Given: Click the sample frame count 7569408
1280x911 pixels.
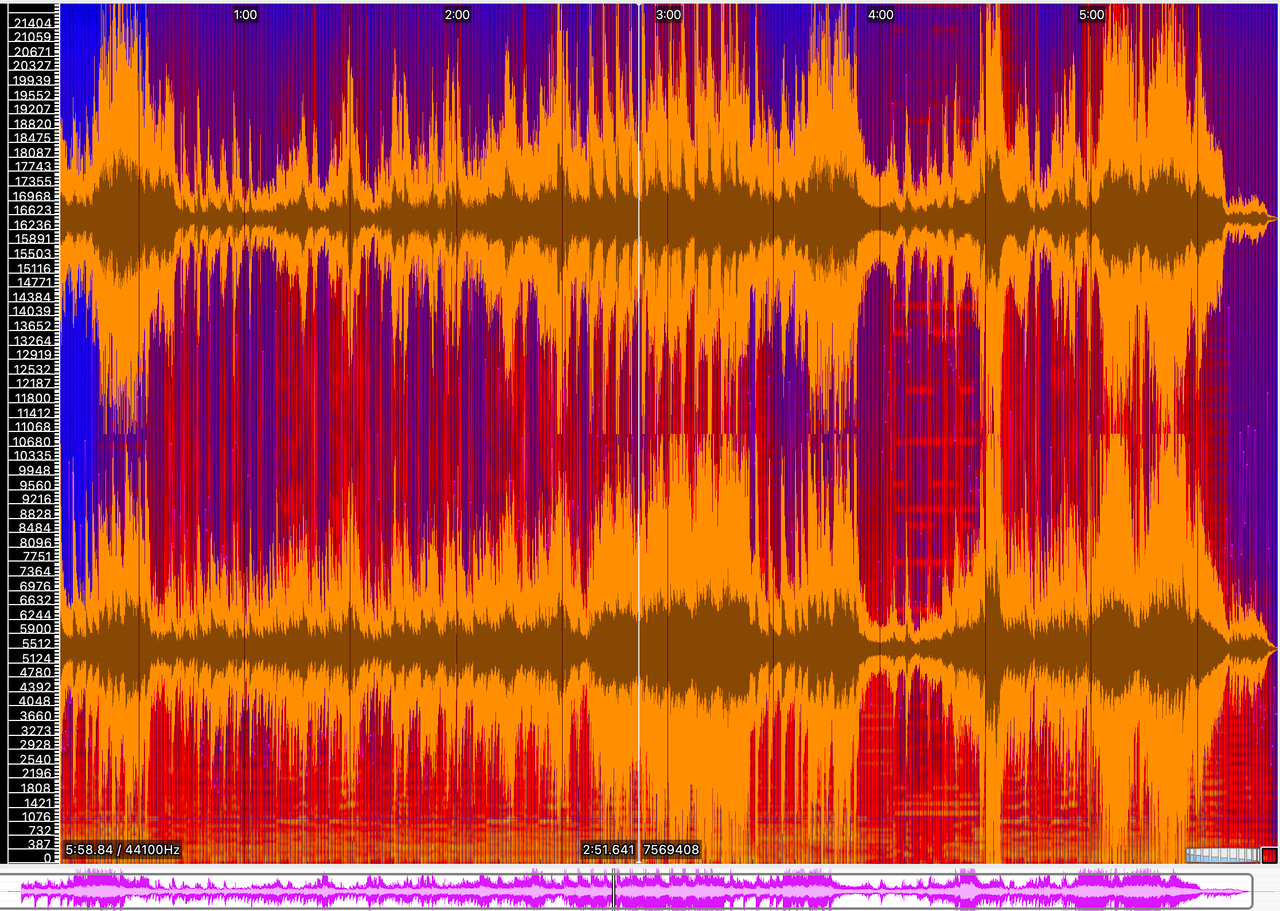Looking at the screenshot, I should click(671, 850).
